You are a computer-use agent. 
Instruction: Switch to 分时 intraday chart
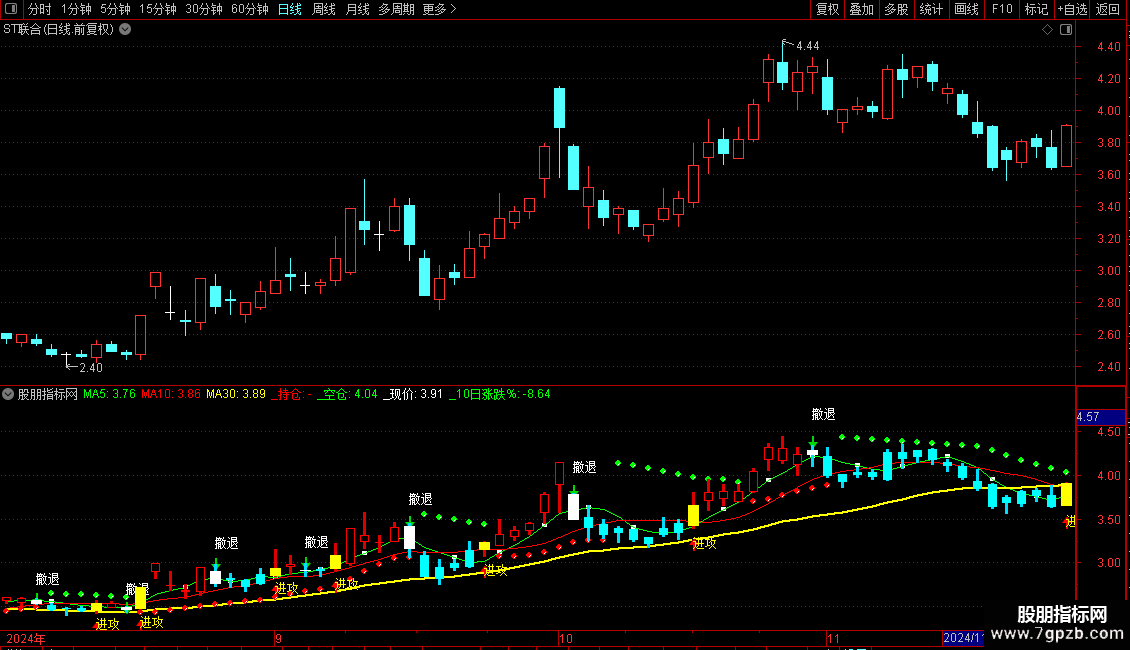(x=40, y=9)
